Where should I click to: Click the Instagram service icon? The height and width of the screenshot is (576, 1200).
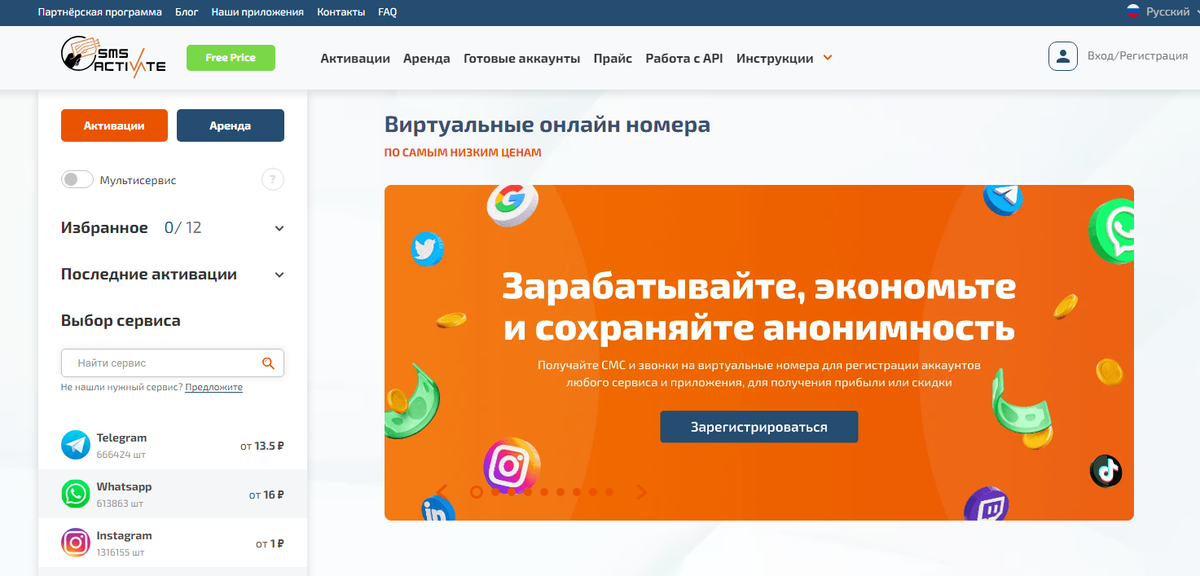coord(76,543)
